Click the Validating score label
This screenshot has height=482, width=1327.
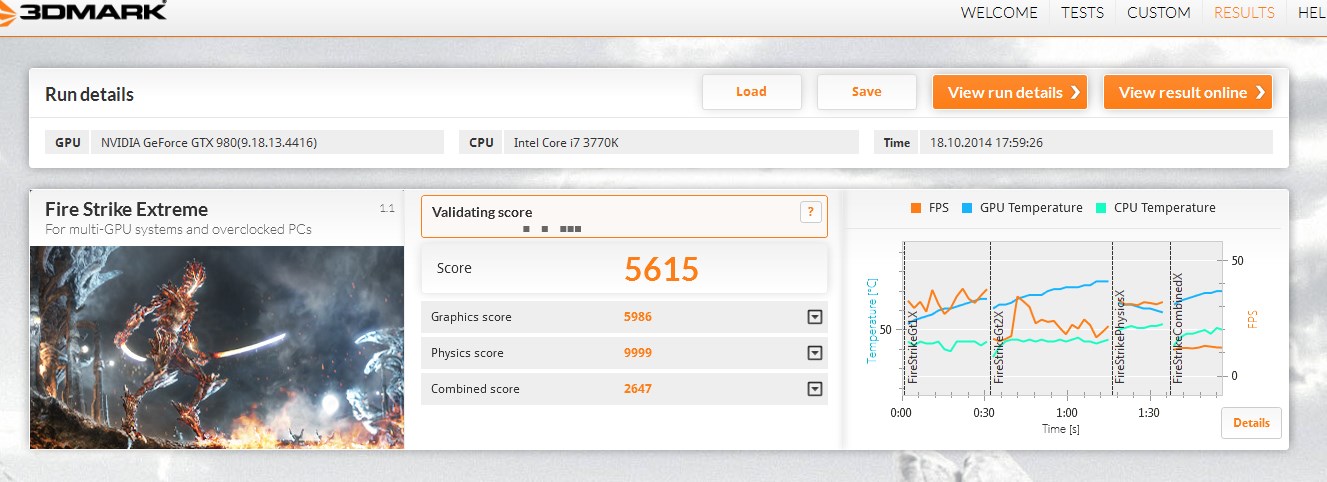(x=482, y=212)
